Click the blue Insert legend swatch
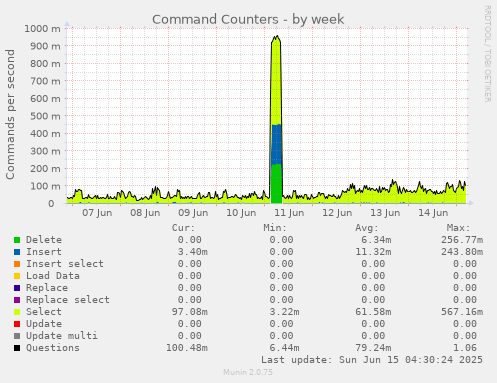 [17, 252]
